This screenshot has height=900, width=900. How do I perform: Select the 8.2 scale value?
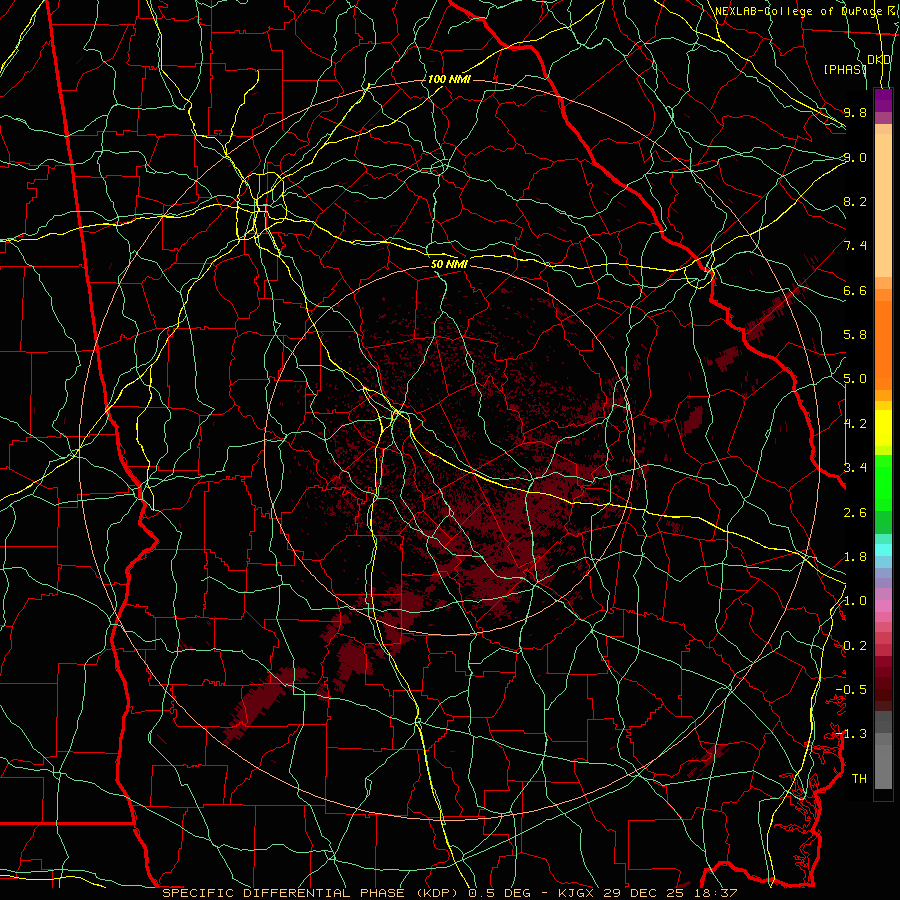pos(855,201)
